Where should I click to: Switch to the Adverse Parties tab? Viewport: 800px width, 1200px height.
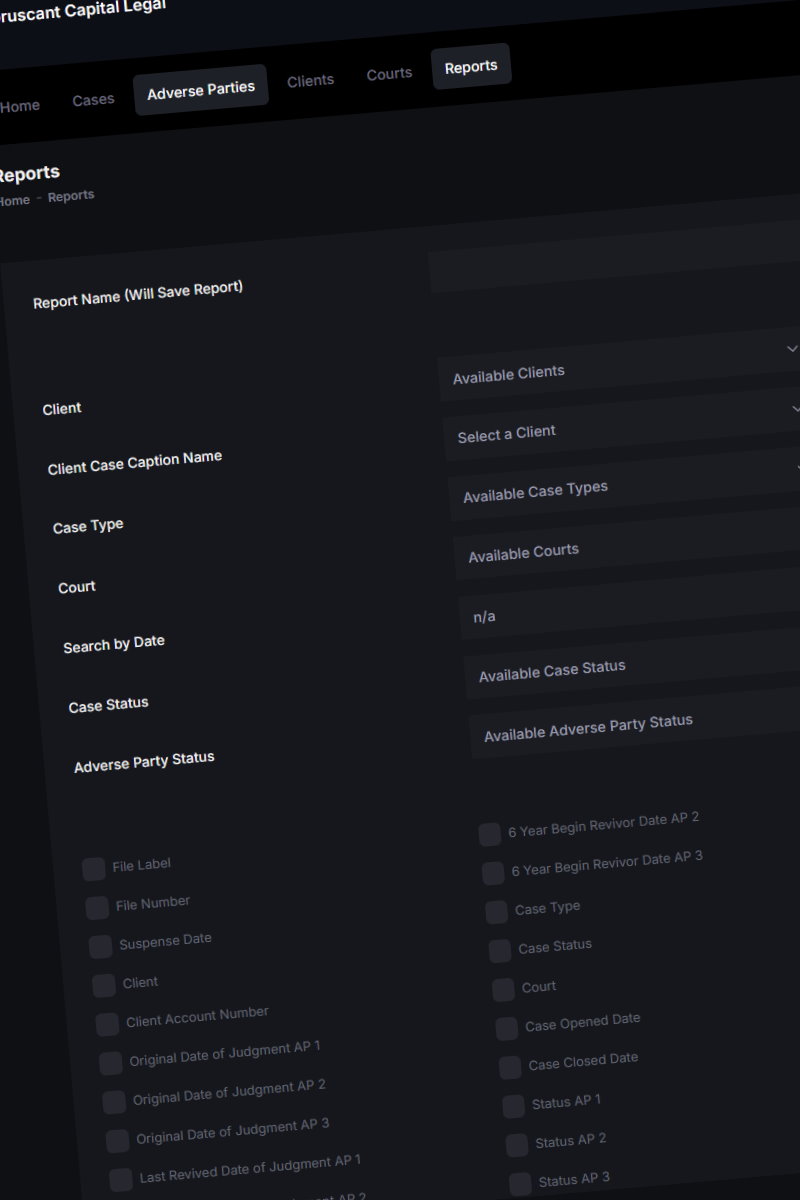click(201, 90)
